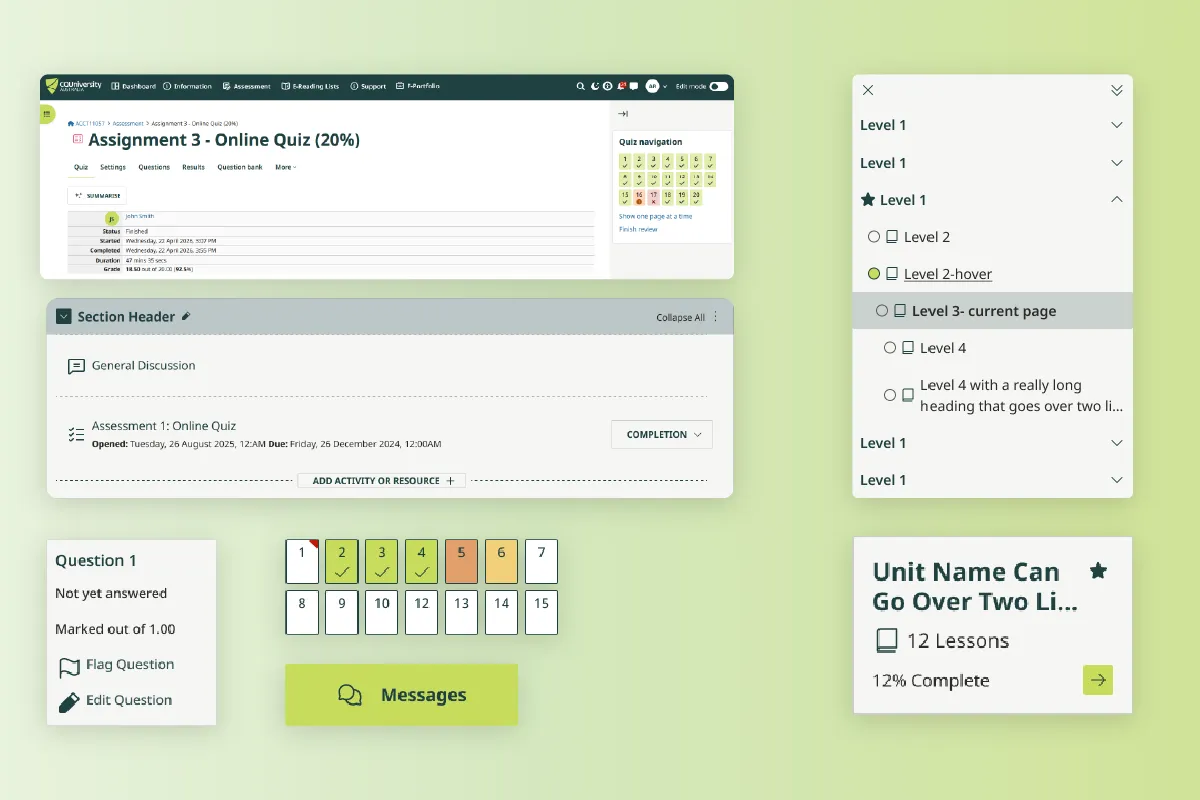Mark completion circle for long Level 4 heading
The height and width of the screenshot is (800, 1200).
pyautogui.click(x=890, y=395)
